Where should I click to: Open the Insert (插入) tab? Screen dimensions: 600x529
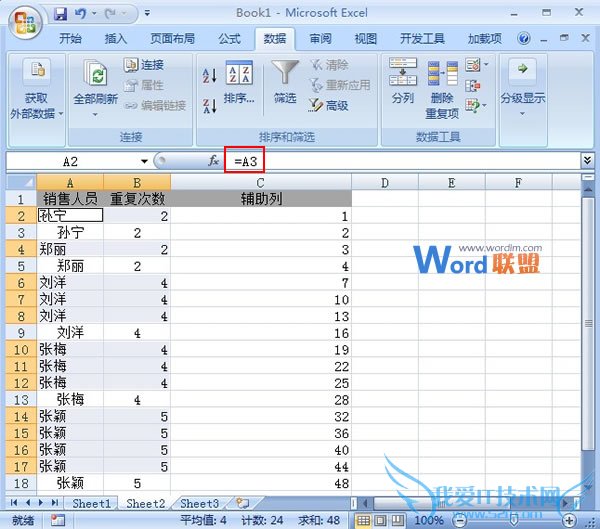click(x=116, y=38)
